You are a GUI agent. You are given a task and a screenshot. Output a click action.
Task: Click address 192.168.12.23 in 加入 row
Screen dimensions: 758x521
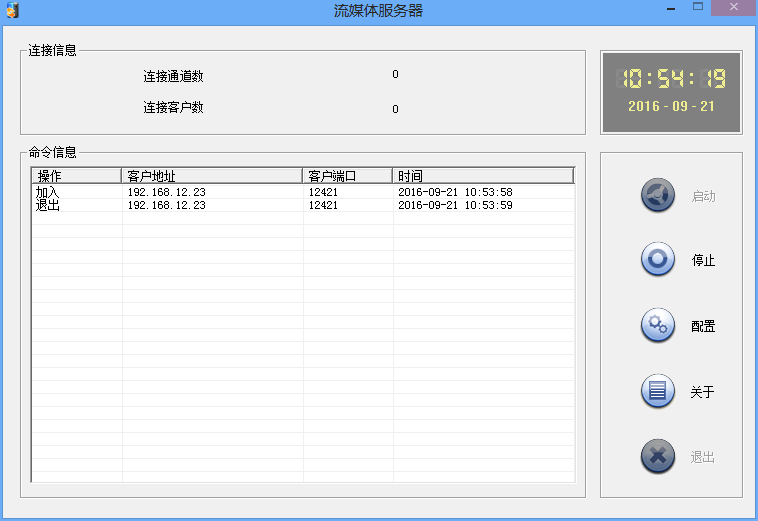coord(167,192)
